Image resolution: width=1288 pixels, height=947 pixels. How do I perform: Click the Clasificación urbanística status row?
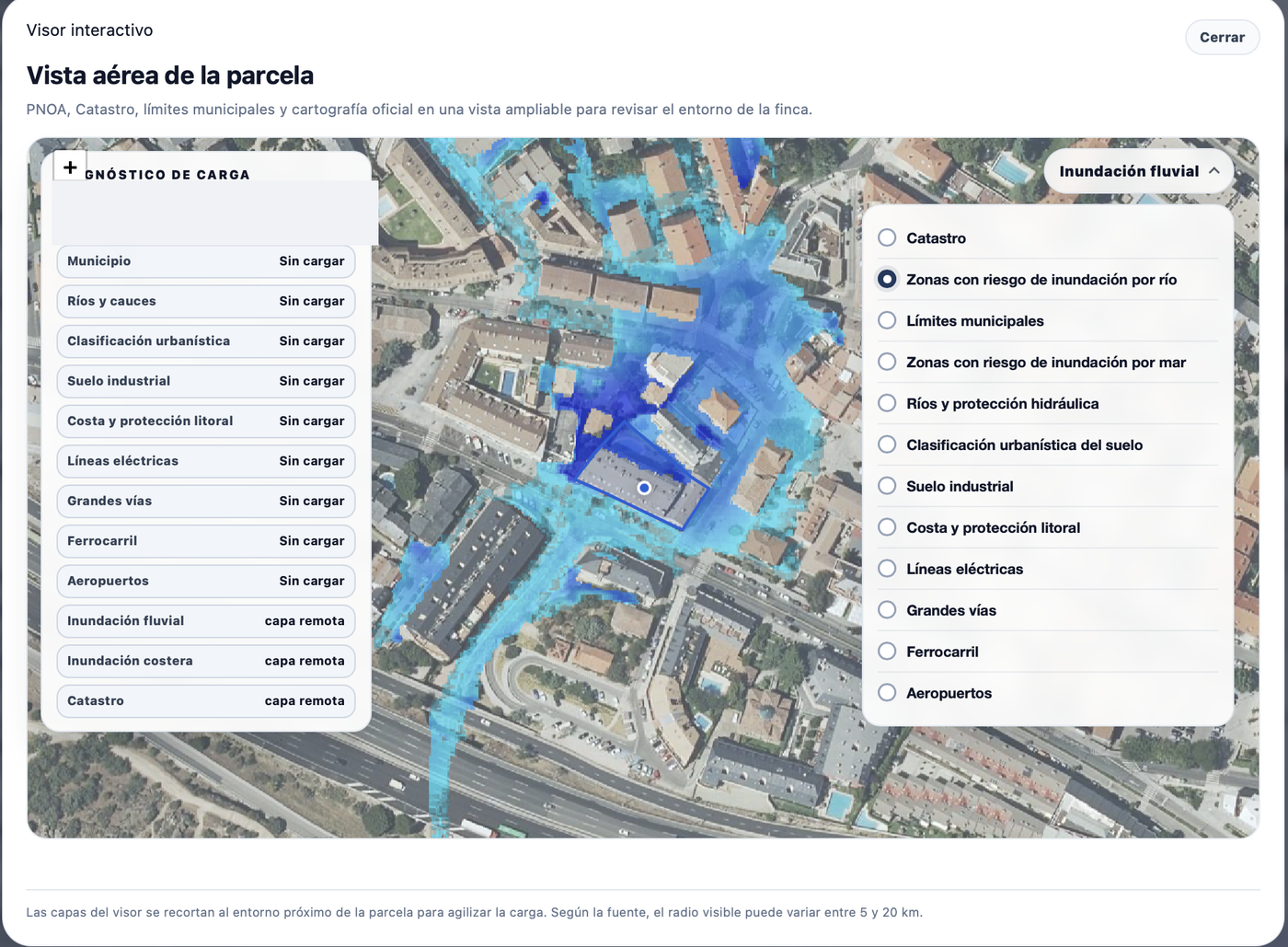coord(206,341)
